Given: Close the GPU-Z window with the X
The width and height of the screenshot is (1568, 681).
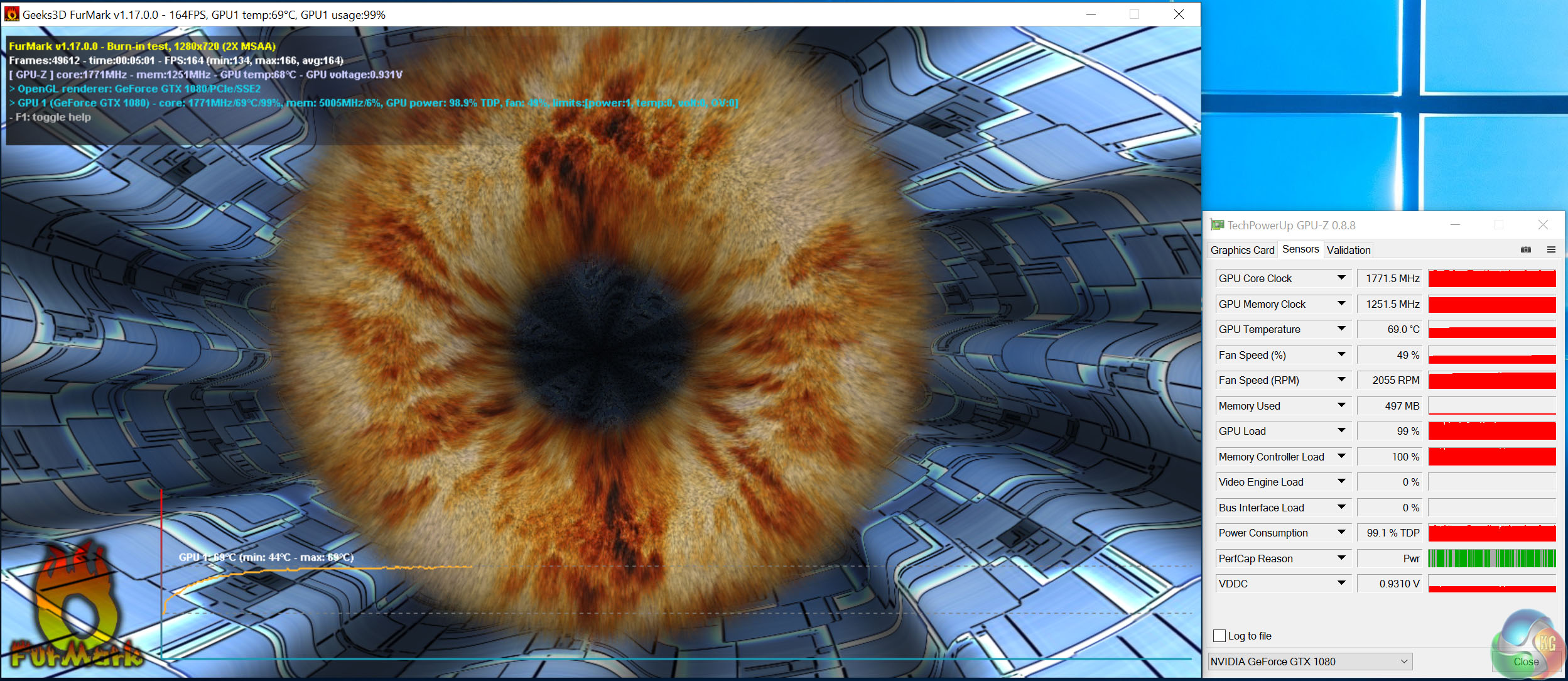Looking at the screenshot, I should (x=1543, y=225).
